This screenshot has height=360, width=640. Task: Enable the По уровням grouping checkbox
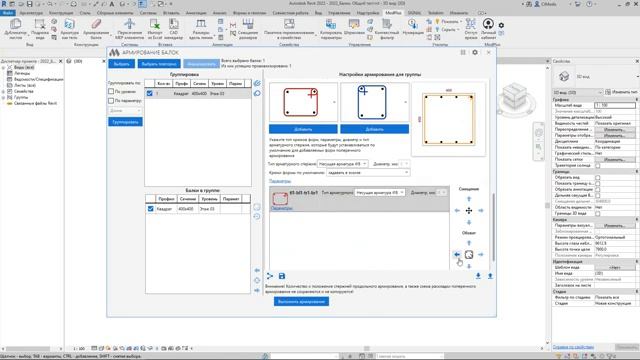click(111, 91)
